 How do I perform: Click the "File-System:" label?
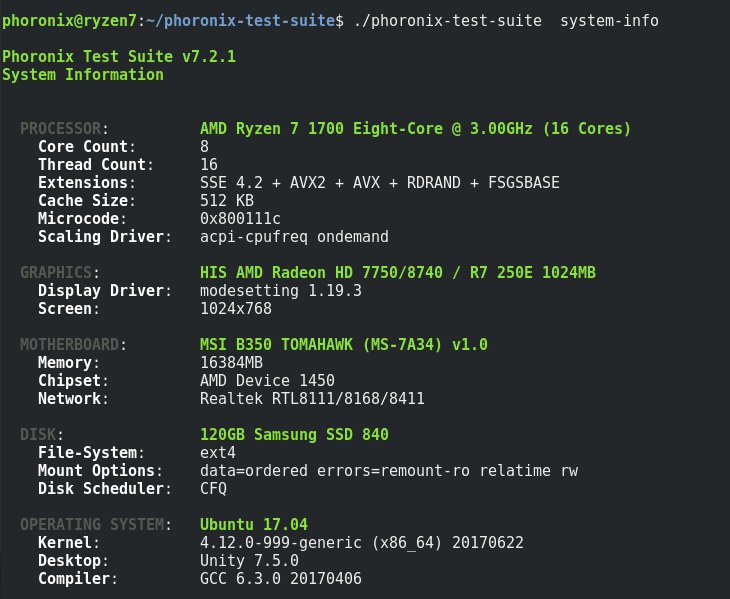click(x=91, y=453)
